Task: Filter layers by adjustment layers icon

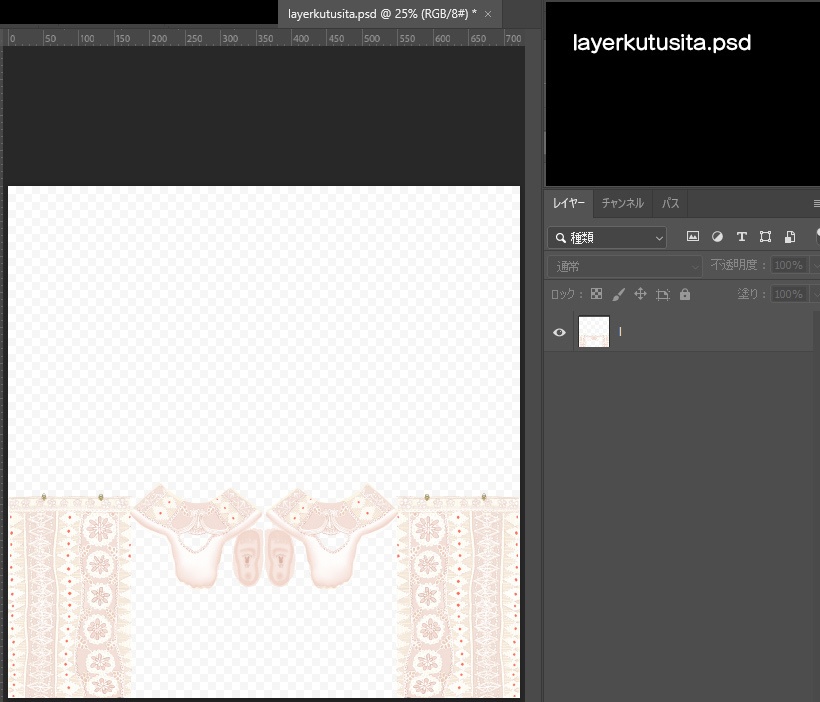Action: 718,236
